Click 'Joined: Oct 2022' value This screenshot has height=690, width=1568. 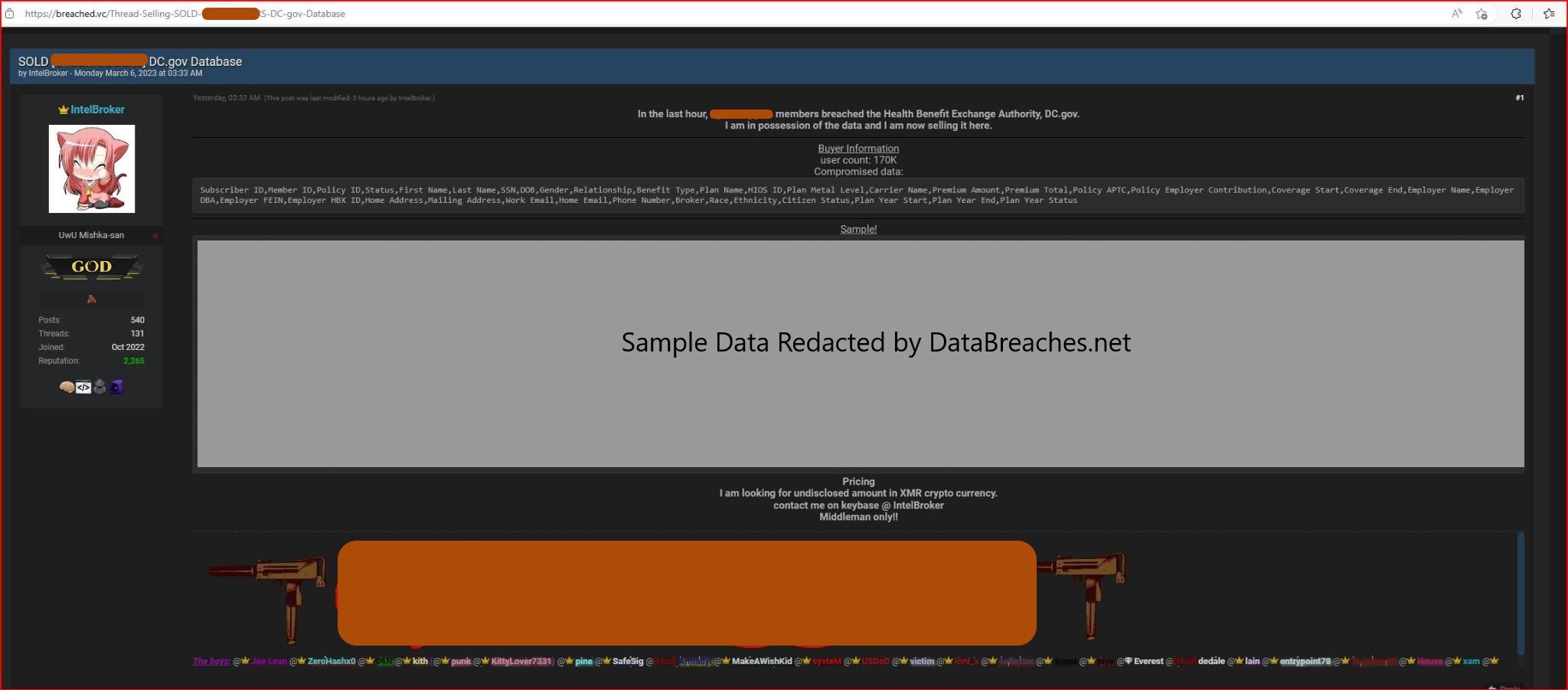[128, 347]
